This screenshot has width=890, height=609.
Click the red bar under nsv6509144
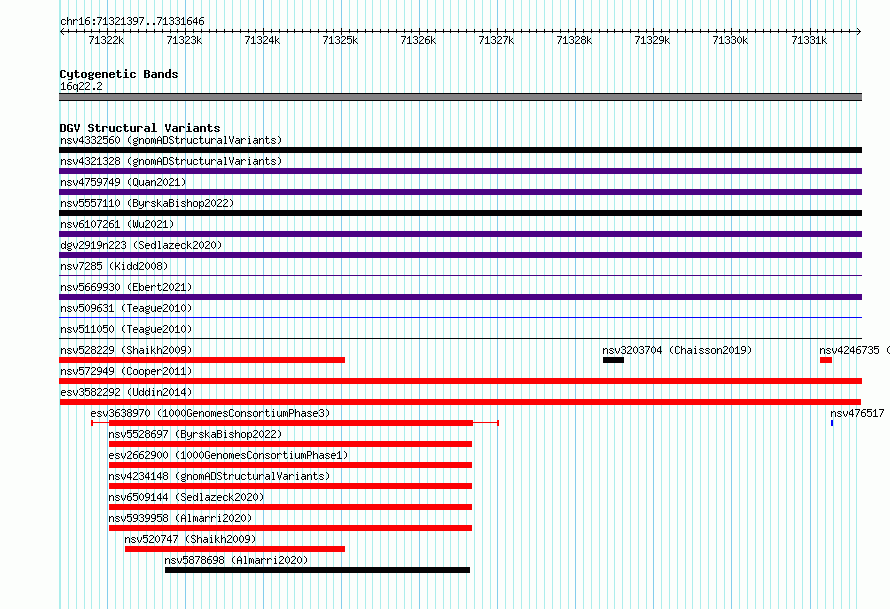pyautogui.click(x=290, y=507)
